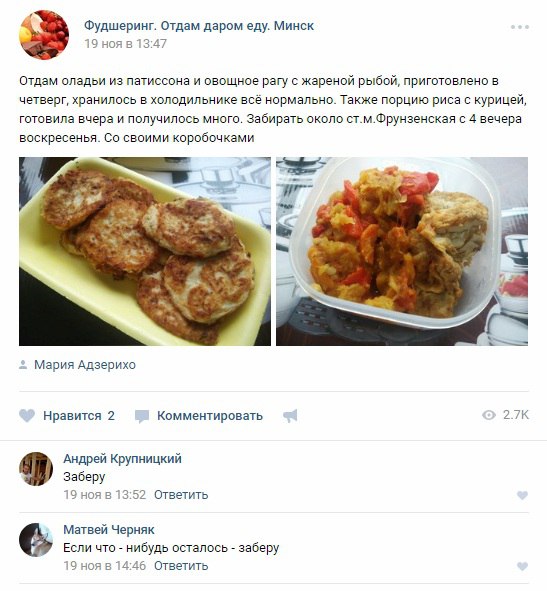Open the vegetable stew container photo
The height and width of the screenshot is (591, 547).
click(402, 251)
